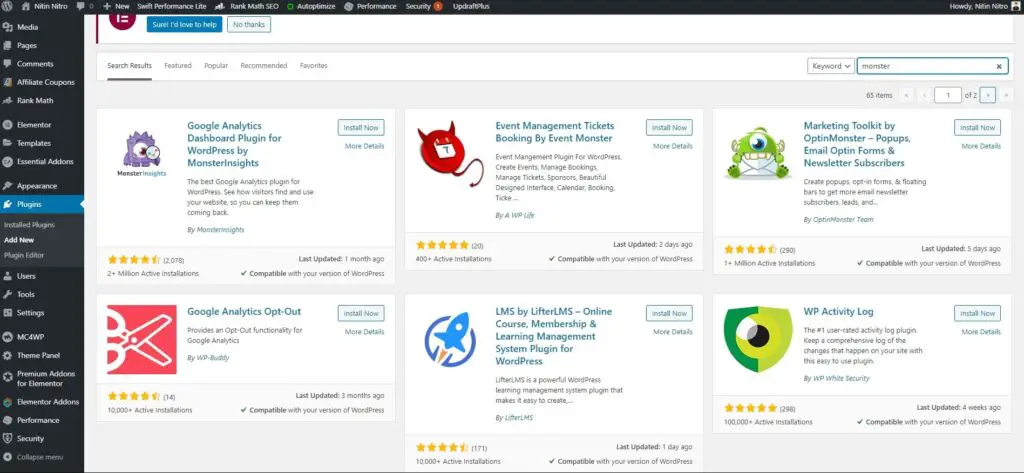The image size is (1024, 473).
Task: Collapse the admin sidebar menu
Action: 40,457
